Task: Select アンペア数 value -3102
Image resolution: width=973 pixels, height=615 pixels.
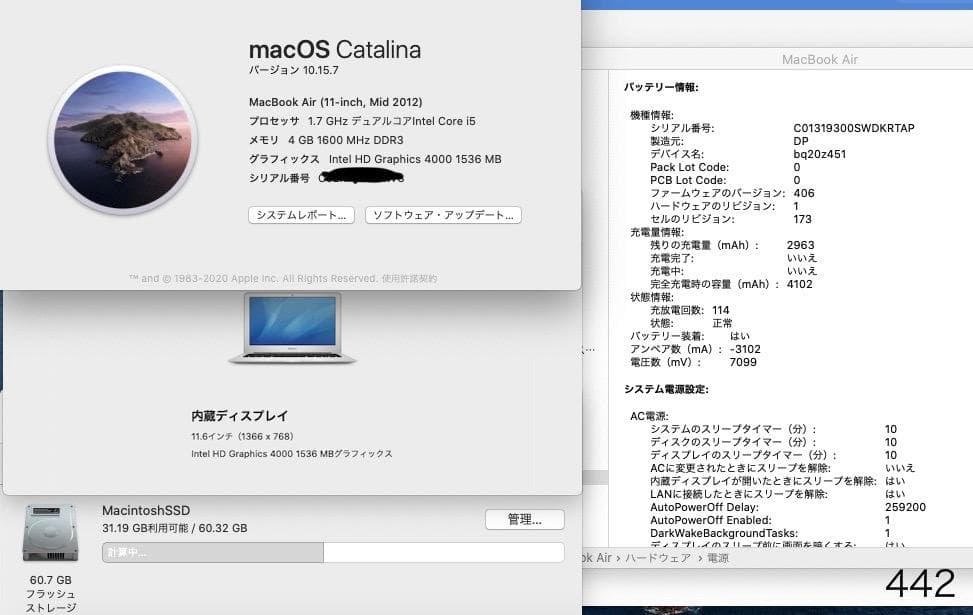Action: (x=745, y=349)
